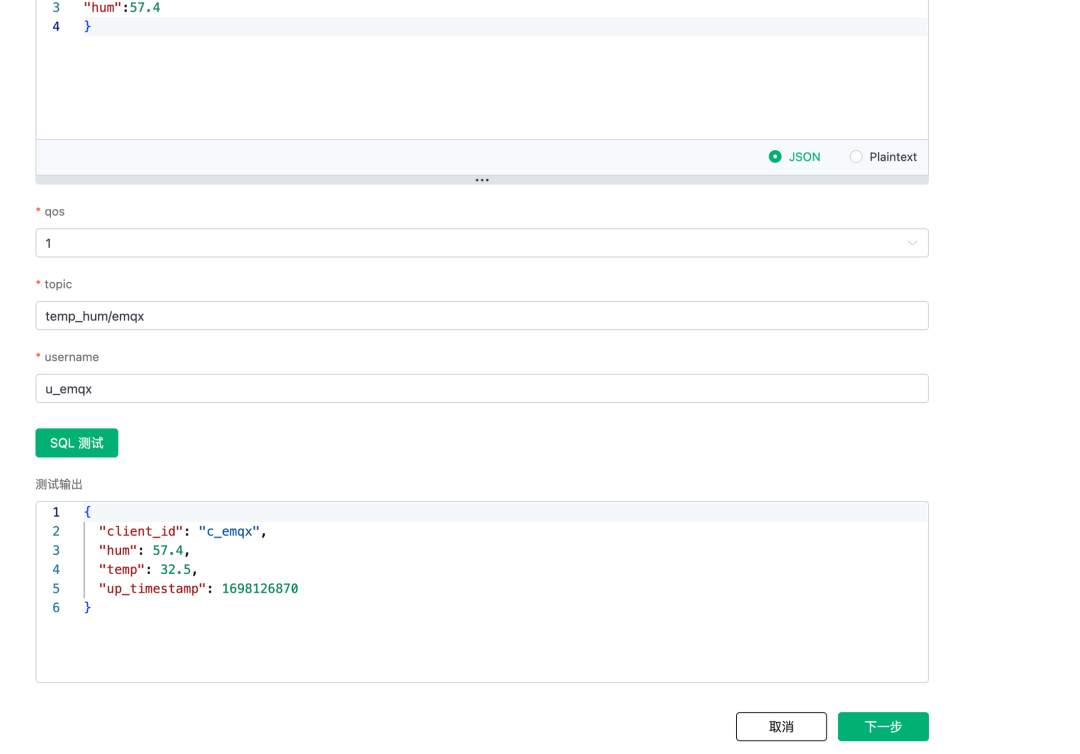Proceed with the 下一步 button
The image size is (1080, 754).
(883, 727)
